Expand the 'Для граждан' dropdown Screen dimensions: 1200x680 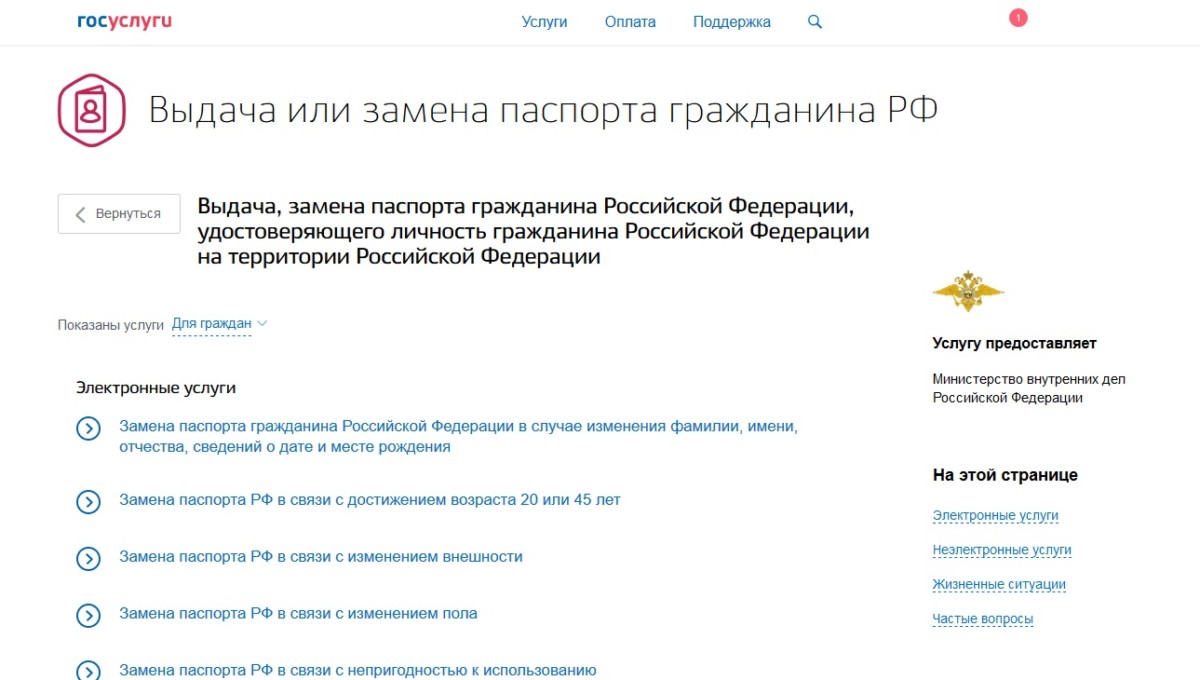click(x=219, y=324)
